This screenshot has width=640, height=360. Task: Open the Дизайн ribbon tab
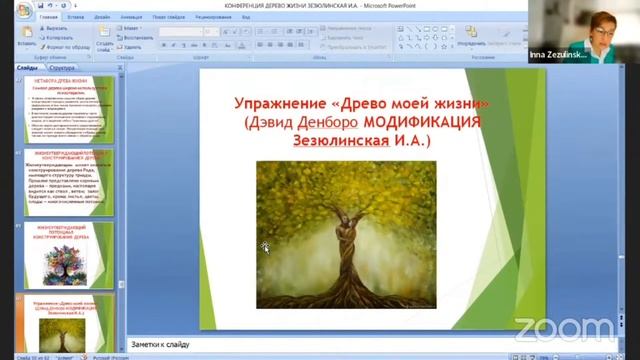point(102,17)
